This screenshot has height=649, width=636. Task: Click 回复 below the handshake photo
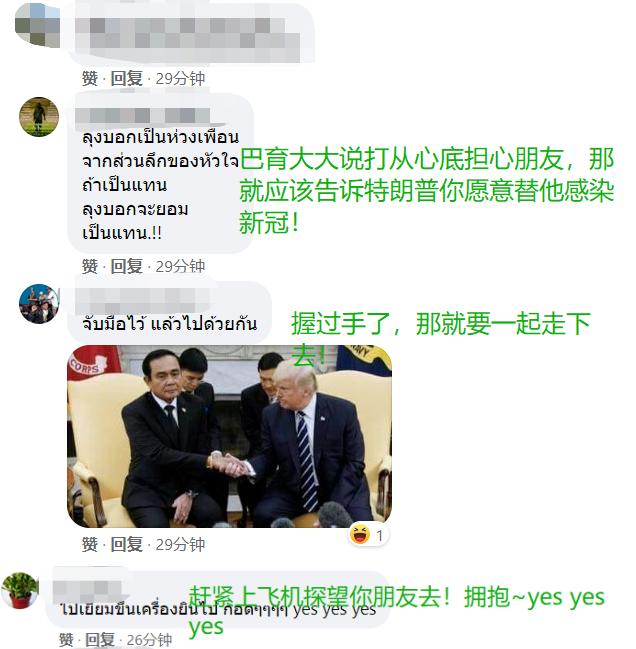pyautogui.click(x=127, y=545)
